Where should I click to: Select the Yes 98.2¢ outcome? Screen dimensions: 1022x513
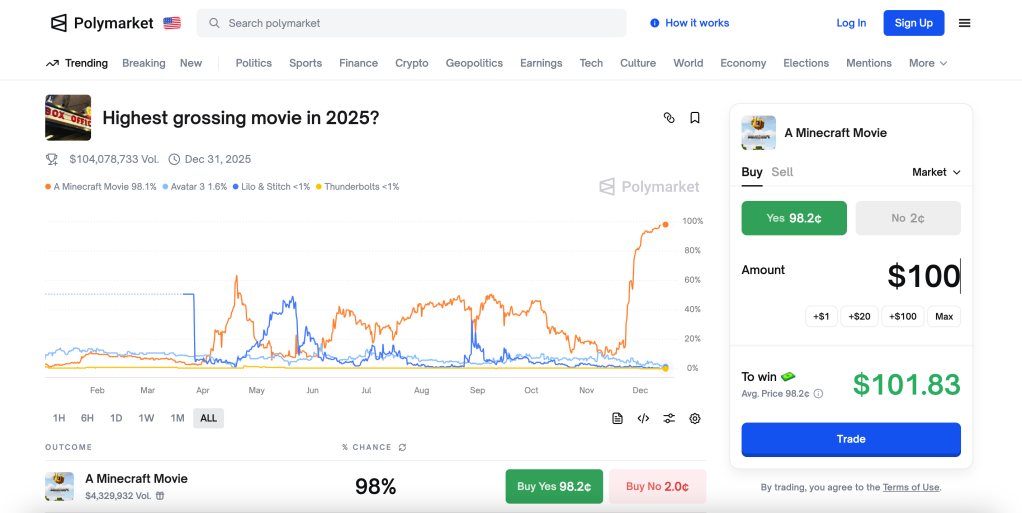coord(794,218)
